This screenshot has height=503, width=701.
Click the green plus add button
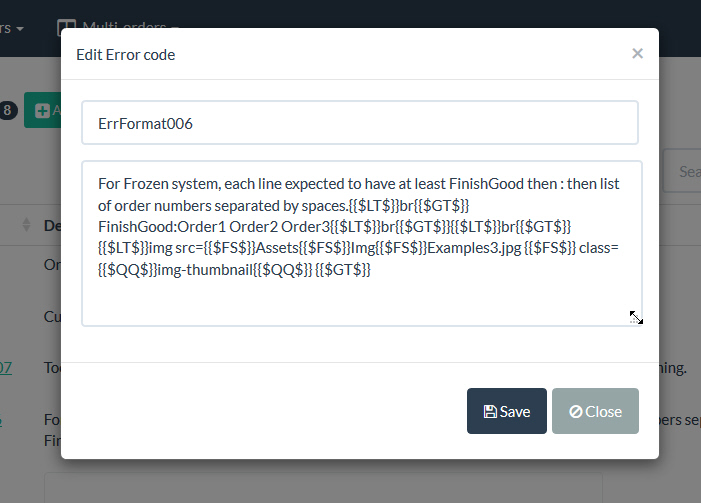point(40,110)
